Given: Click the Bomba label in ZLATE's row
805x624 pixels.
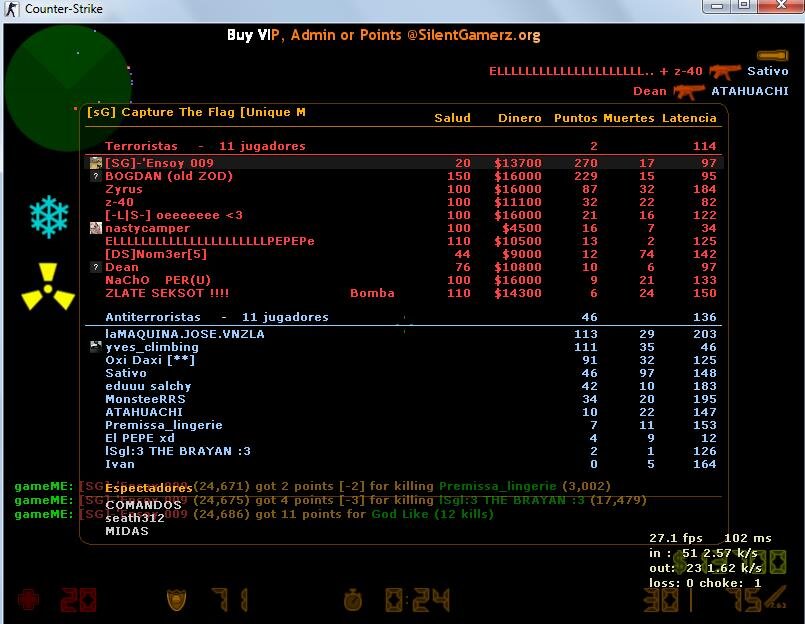Looking at the screenshot, I should [x=372, y=293].
